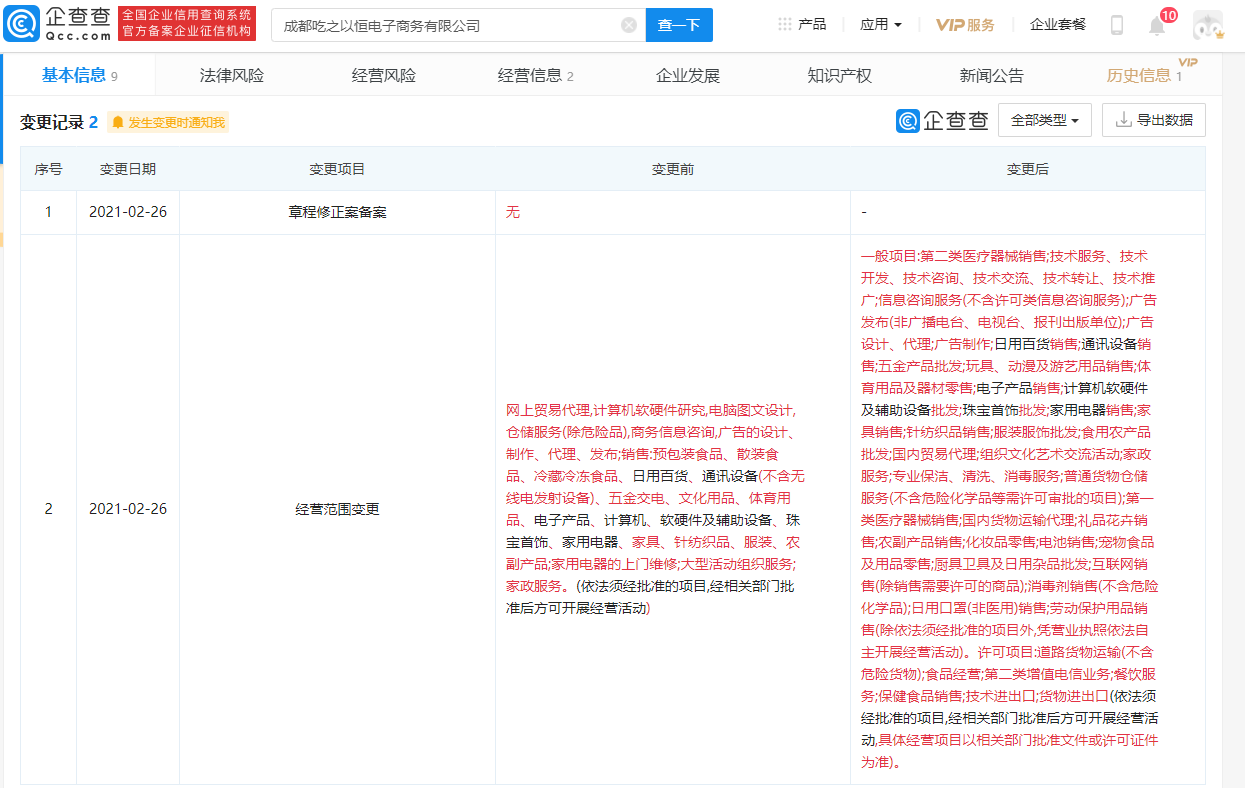Viewport: 1245px width, 788px height.
Task: Expand the 应用 dropdown menu
Action: coord(880,24)
